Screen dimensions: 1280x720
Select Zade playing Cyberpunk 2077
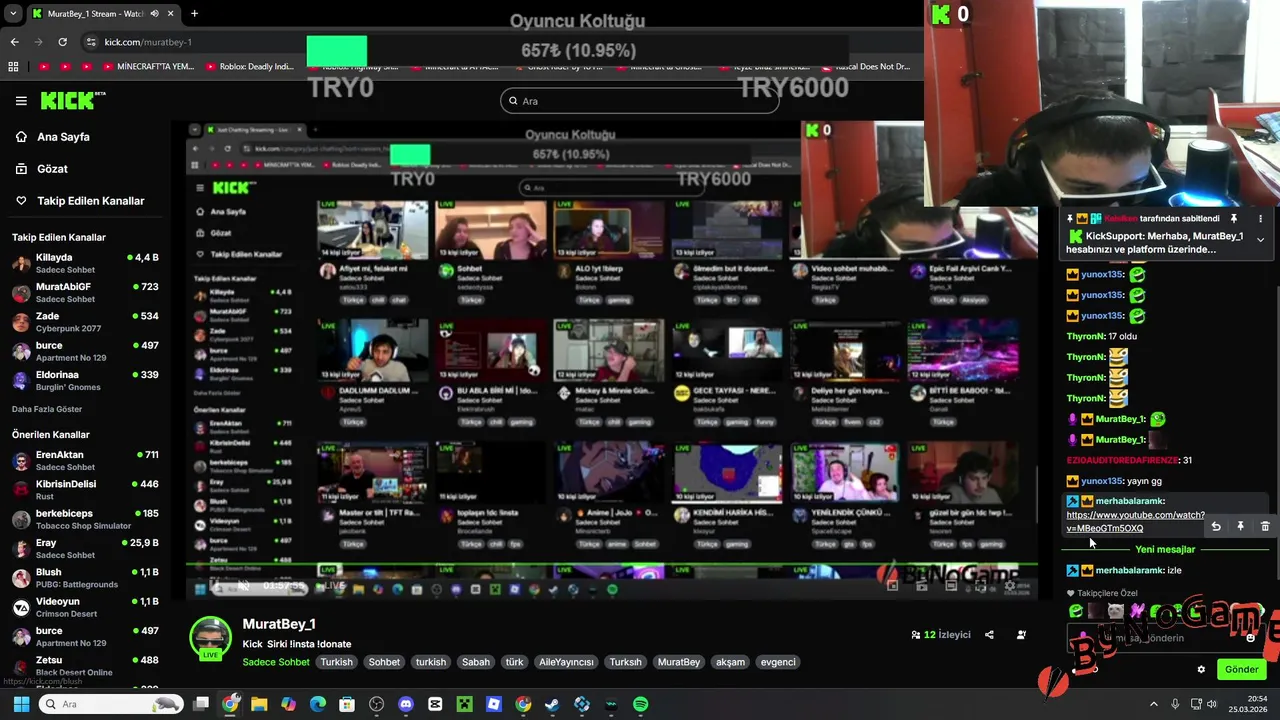coord(85,321)
